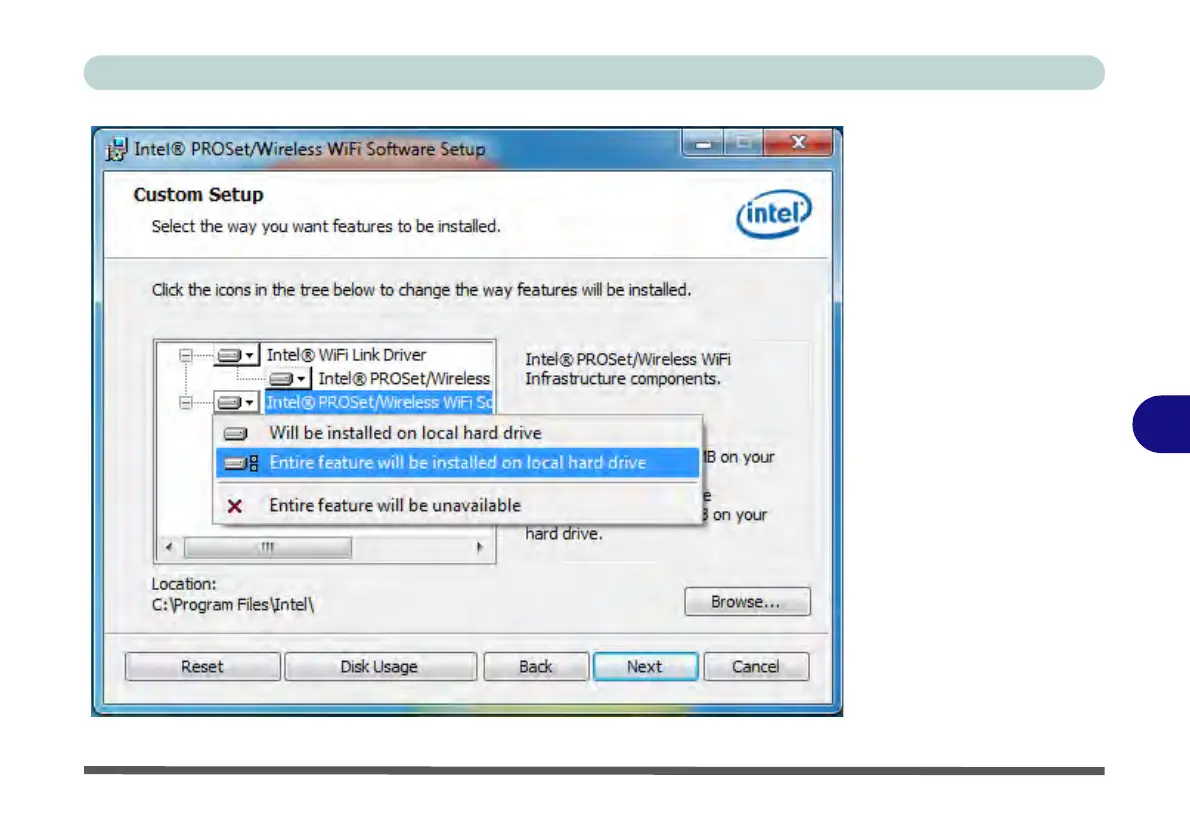This screenshot has height=838, width=1190.
Task: Select the Intel WiFi Link Driver tree item
Action: pos(346,355)
